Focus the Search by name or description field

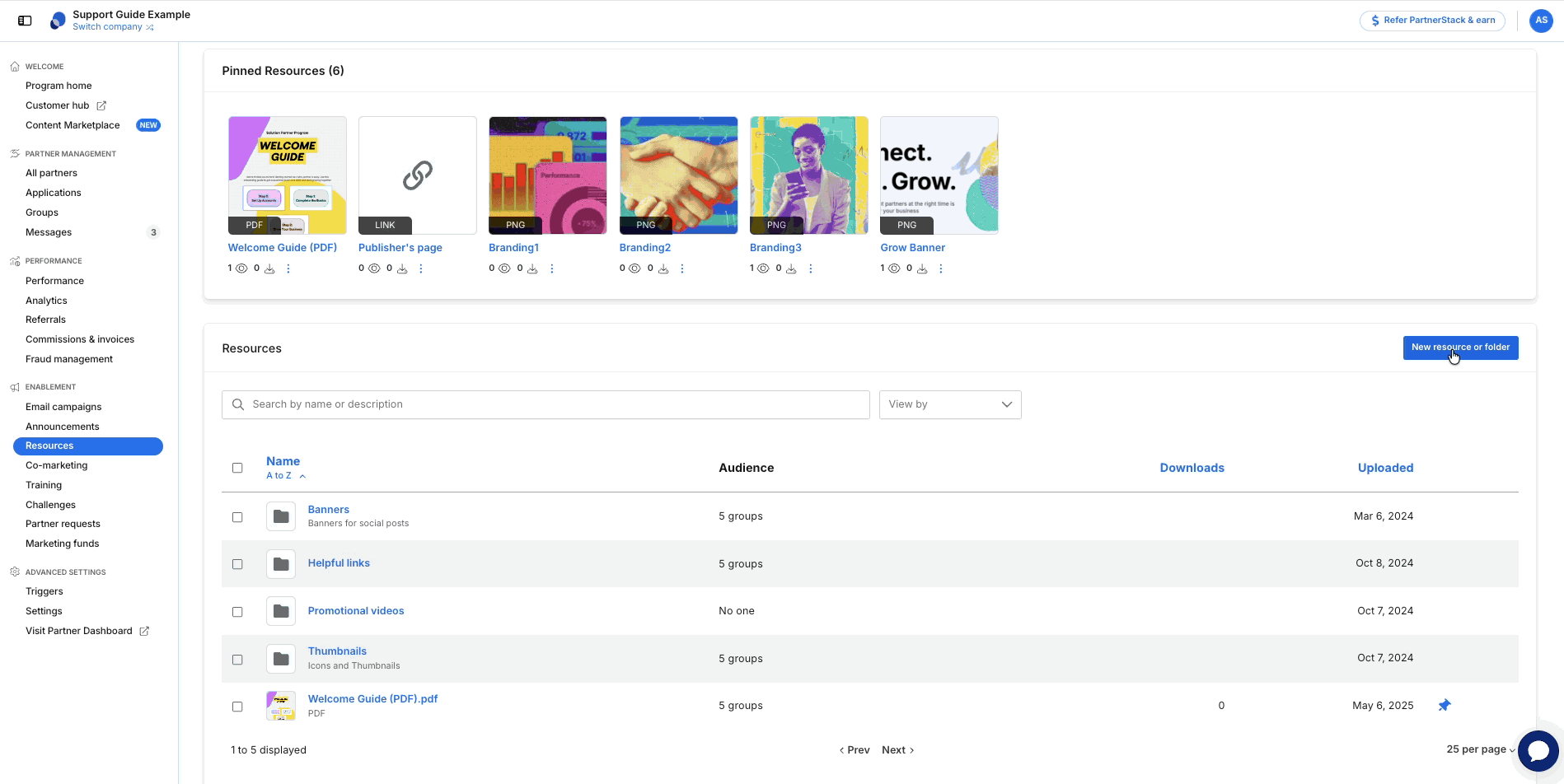tap(546, 404)
